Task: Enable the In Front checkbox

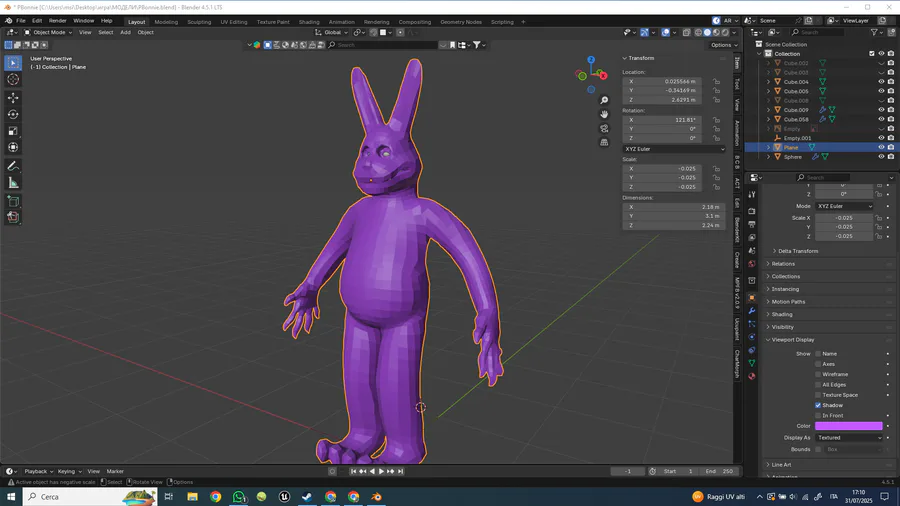Action: pyautogui.click(x=818, y=416)
